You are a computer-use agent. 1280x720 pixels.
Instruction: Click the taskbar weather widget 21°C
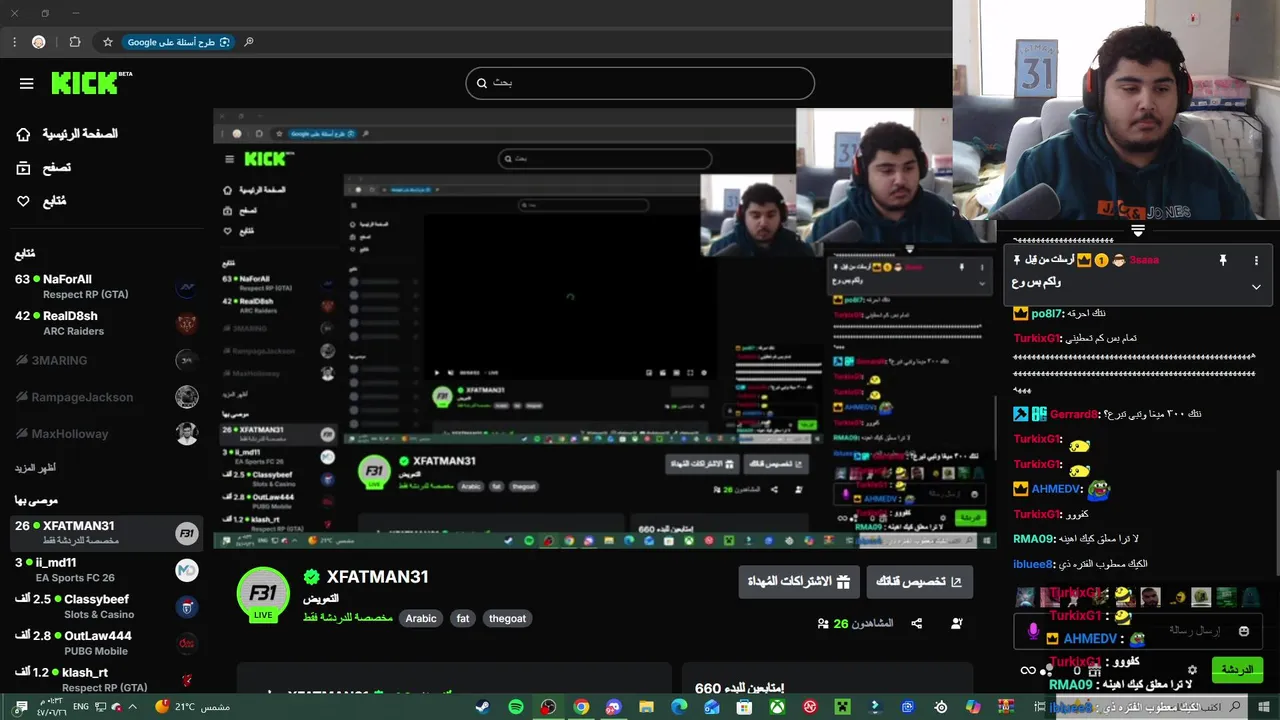pos(193,707)
